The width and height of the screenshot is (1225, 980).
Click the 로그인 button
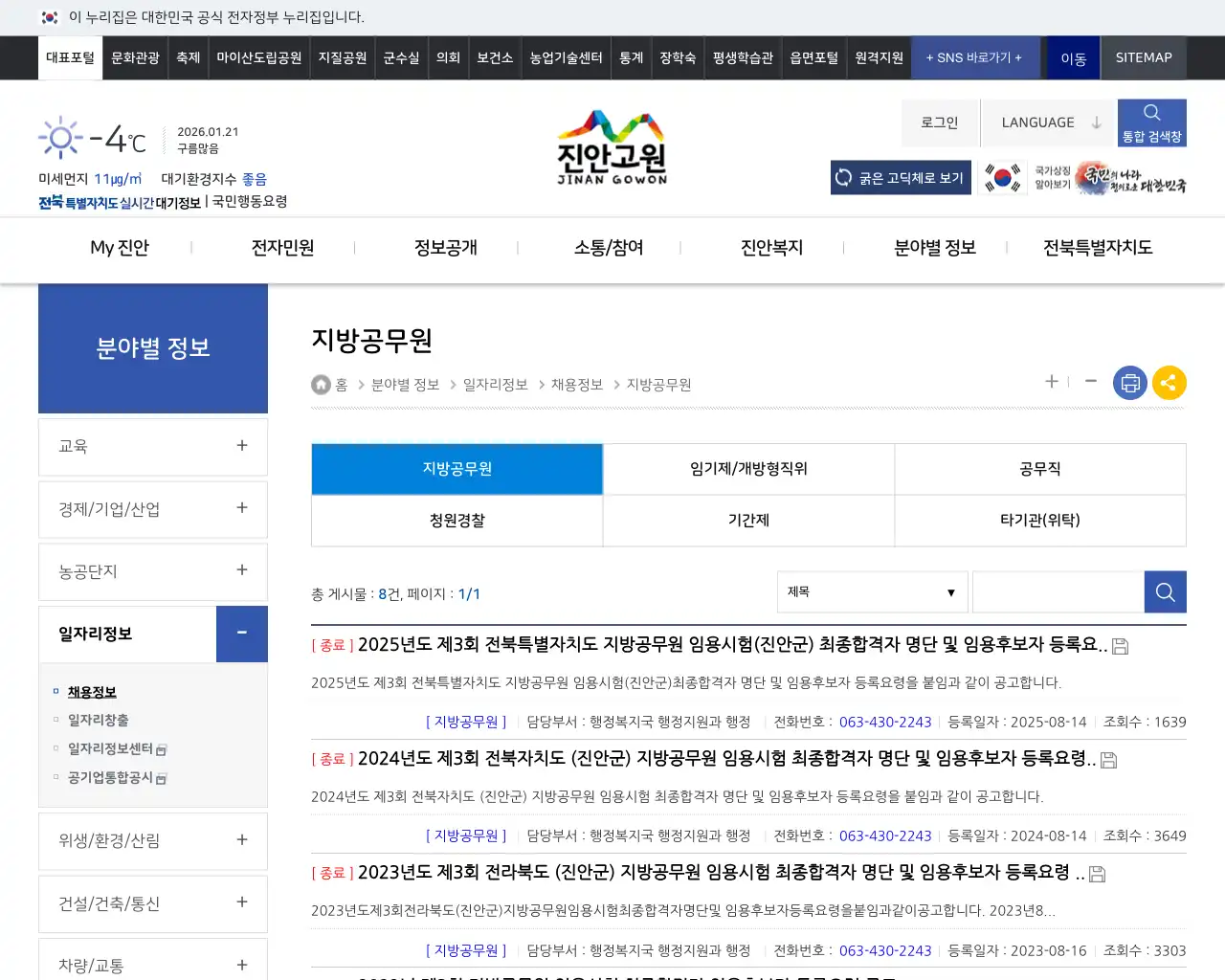pyautogui.click(x=939, y=122)
